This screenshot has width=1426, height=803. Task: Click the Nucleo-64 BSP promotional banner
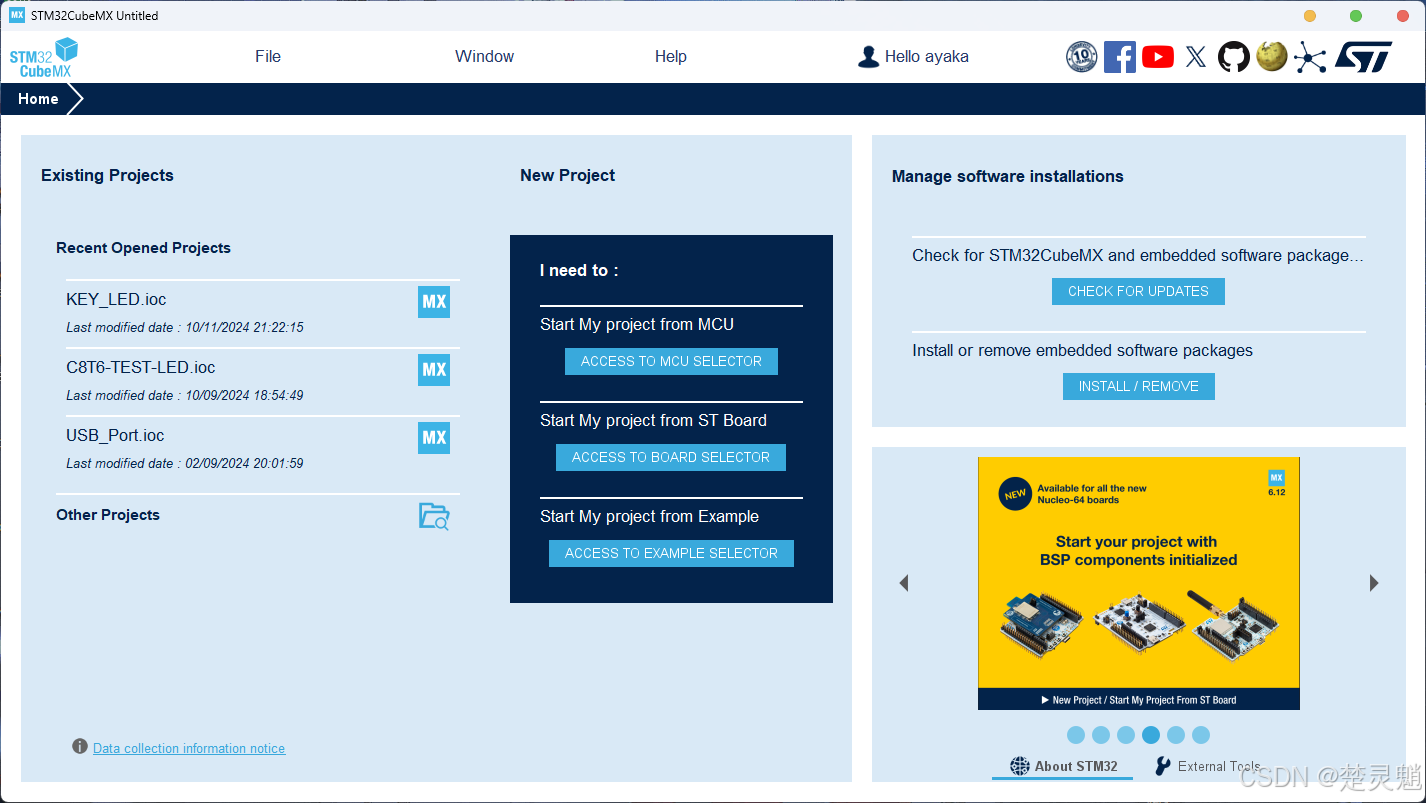coord(1139,583)
